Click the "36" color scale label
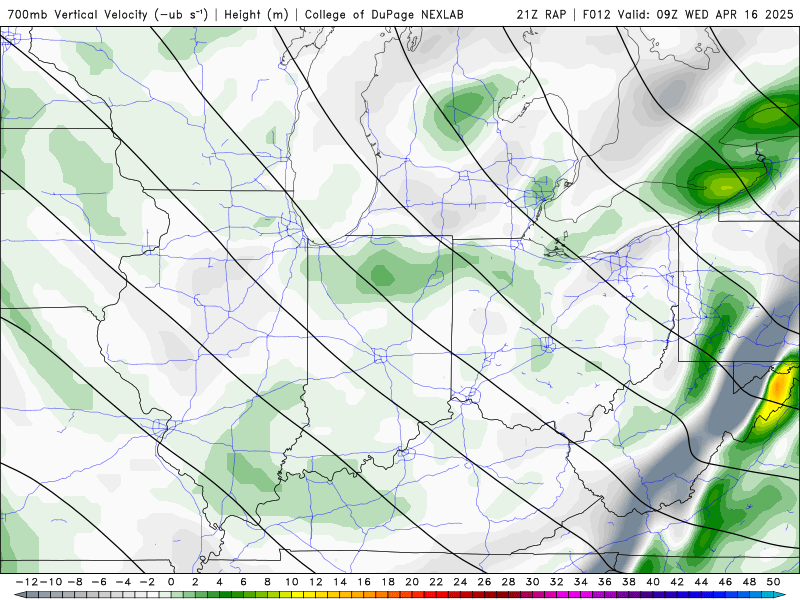Viewport: 800px width, 600px height. pos(605,582)
